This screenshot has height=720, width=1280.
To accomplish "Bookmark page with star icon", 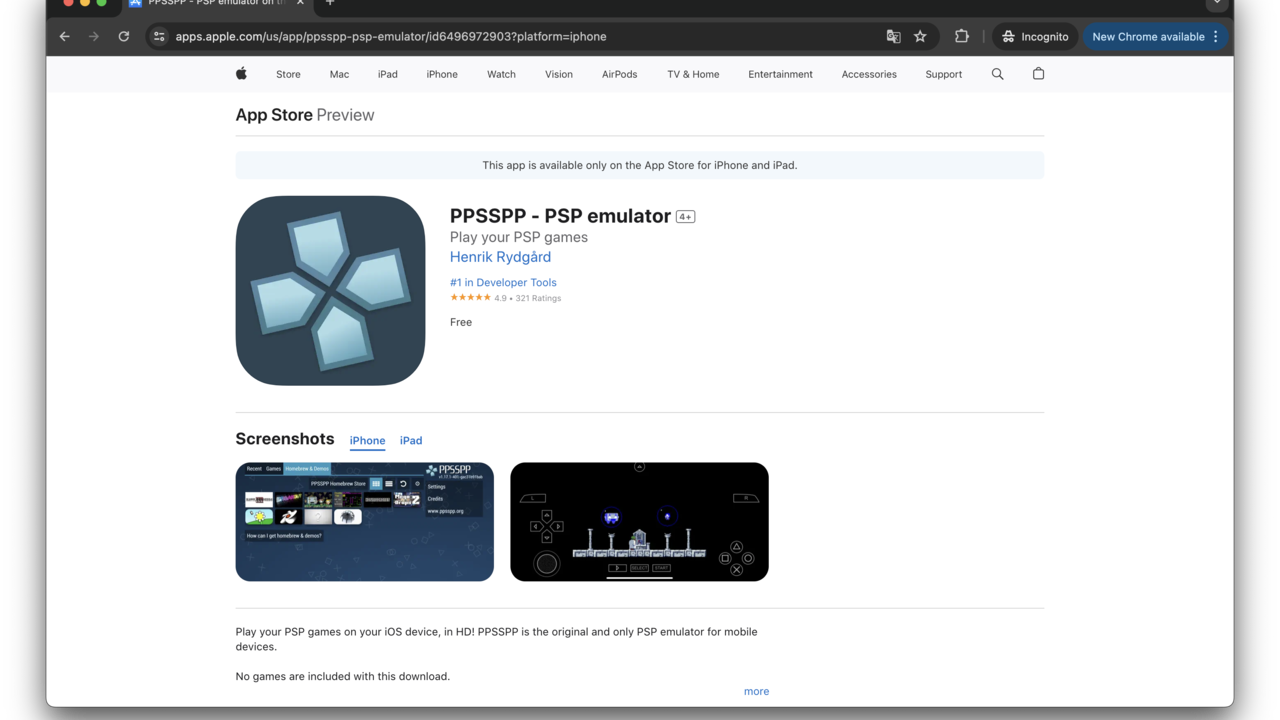I will pyautogui.click(x=920, y=37).
